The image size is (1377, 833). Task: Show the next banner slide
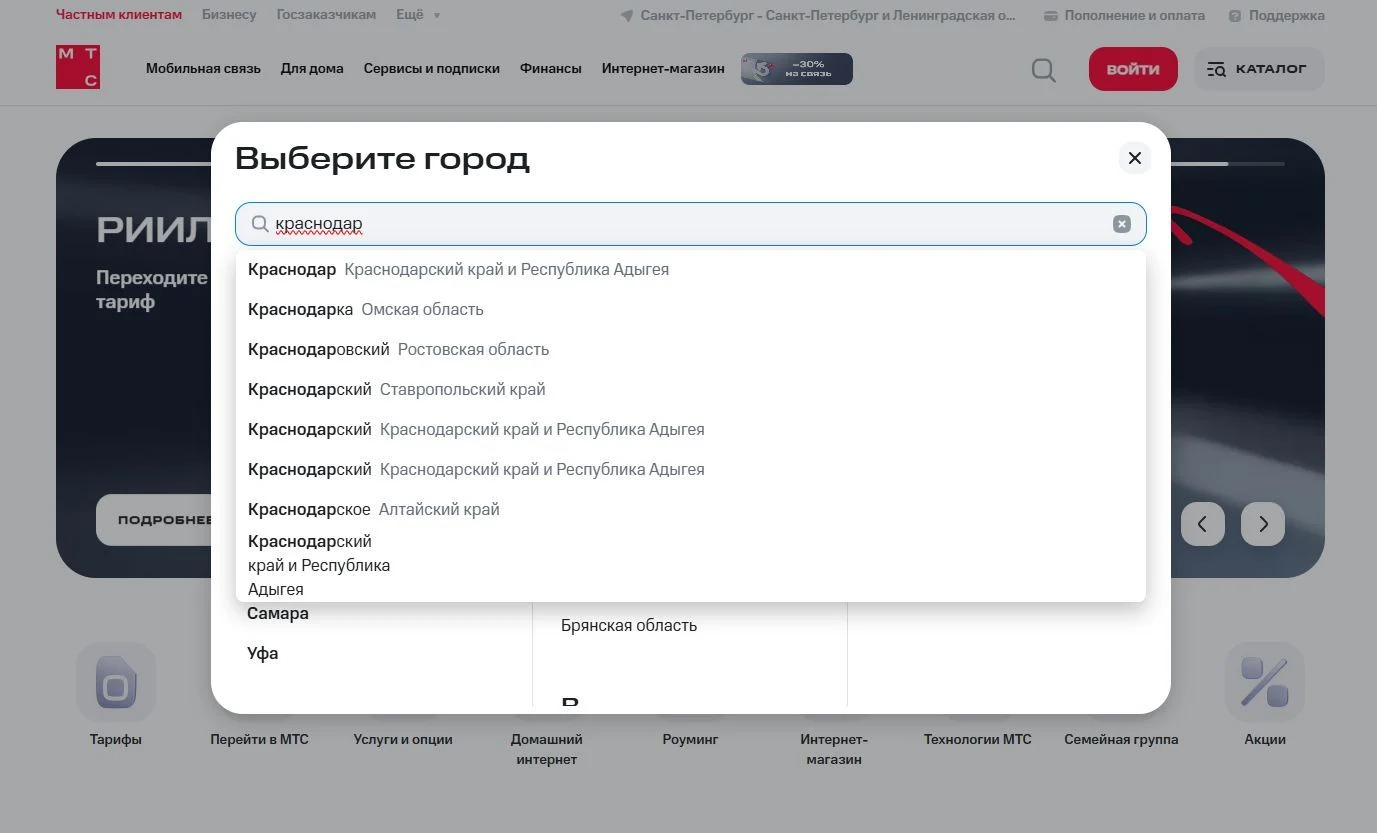1263,524
